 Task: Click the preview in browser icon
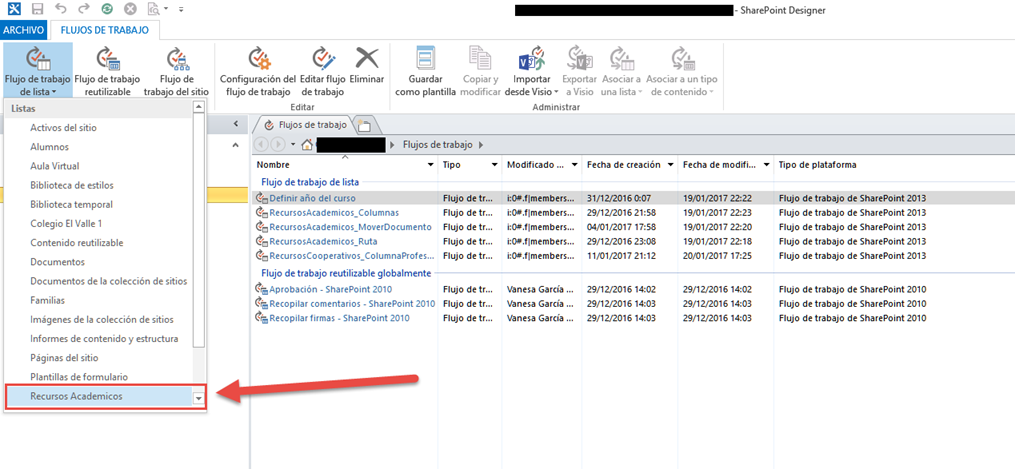[153, 10]
